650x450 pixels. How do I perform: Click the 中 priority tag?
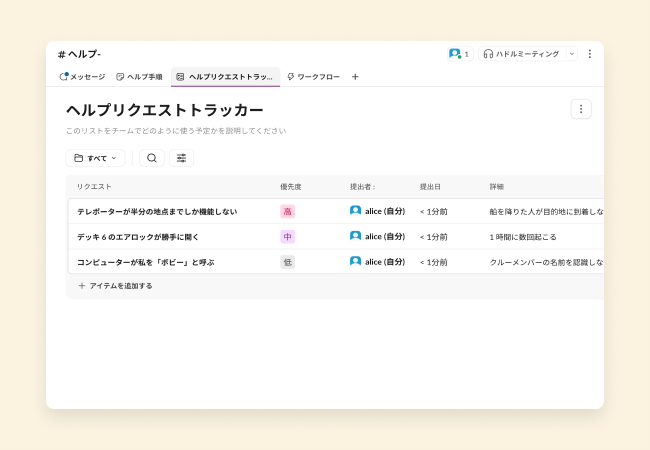click(x=287, y=237)
